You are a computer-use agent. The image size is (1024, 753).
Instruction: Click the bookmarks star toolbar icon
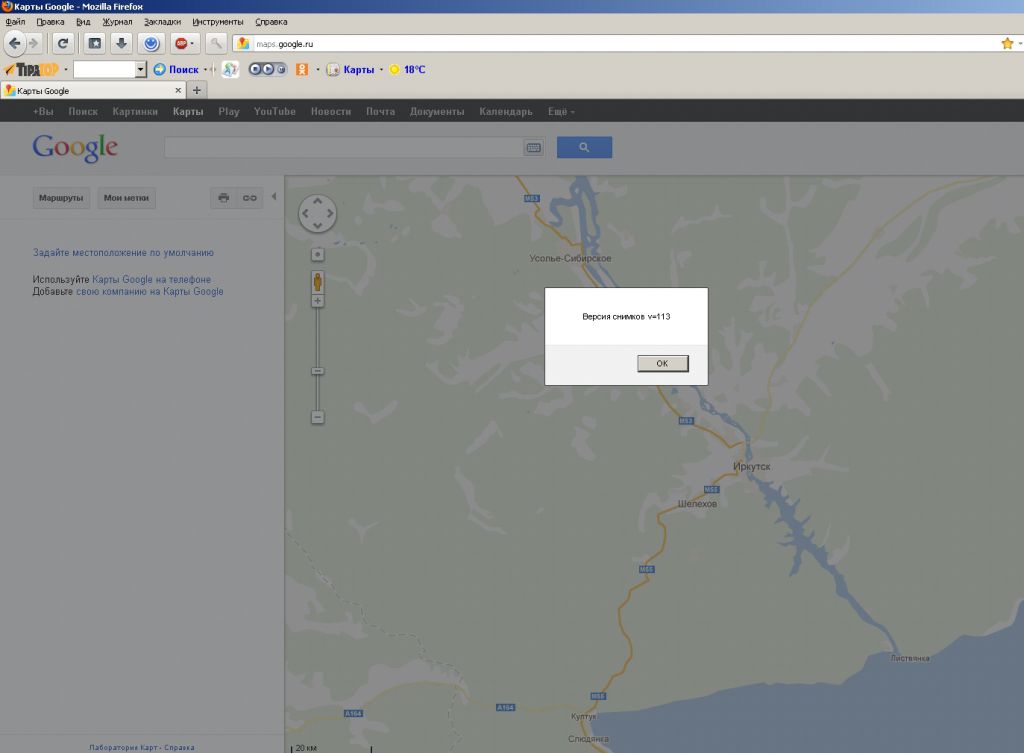coord(94,43)
